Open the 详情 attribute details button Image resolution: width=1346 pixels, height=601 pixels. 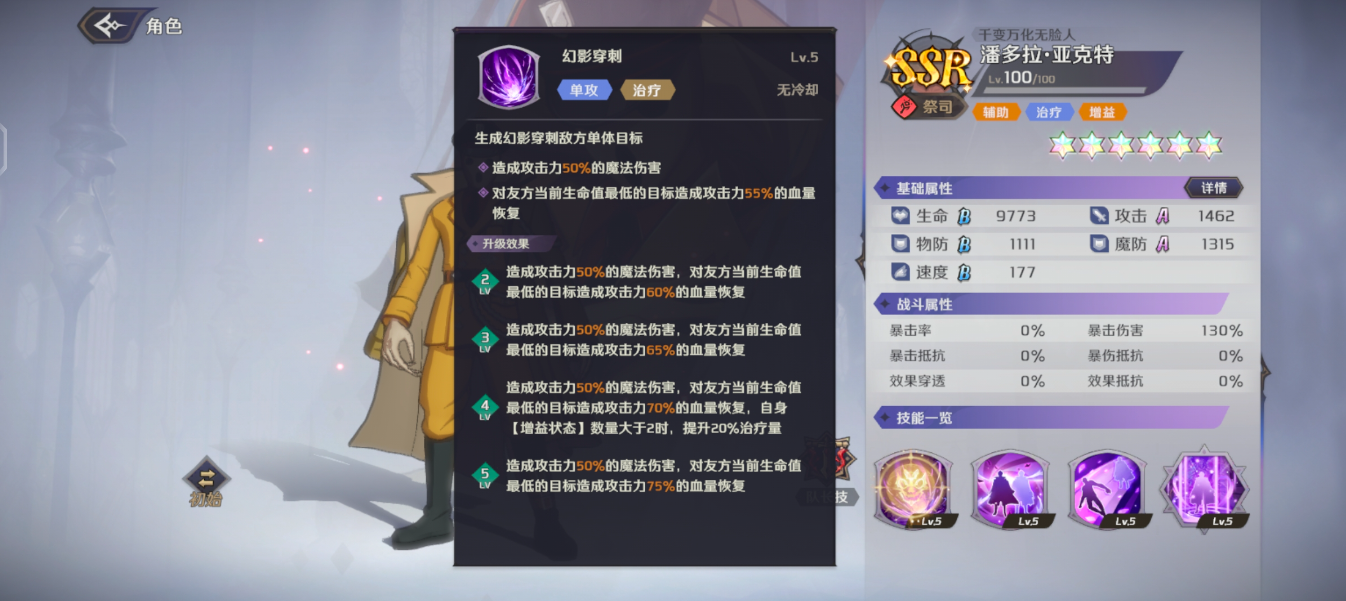pyautogui.click(x=1213, y=188)
